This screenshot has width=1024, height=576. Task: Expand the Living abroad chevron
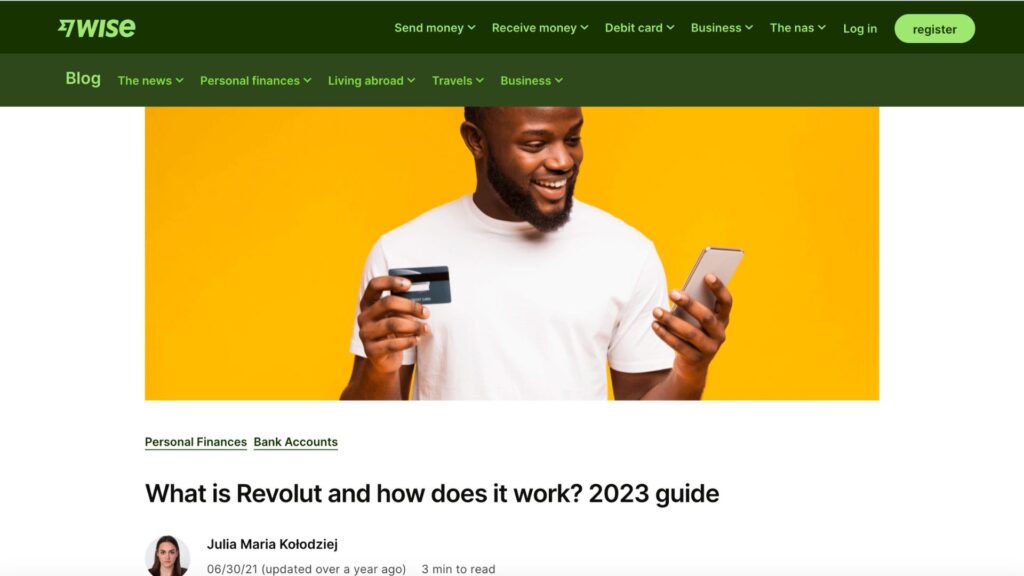click(411, 80)
